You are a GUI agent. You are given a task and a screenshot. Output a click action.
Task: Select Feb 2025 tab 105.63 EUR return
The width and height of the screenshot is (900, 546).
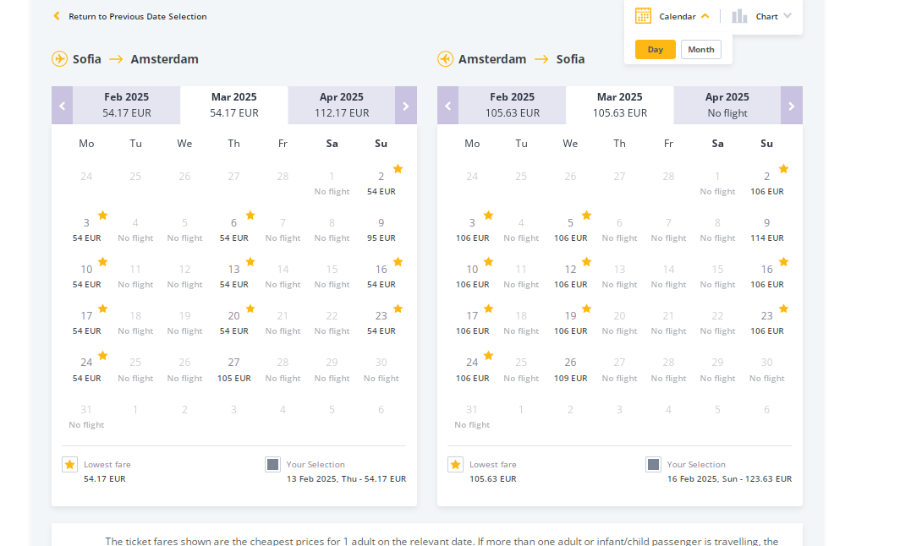coord(512,105)
